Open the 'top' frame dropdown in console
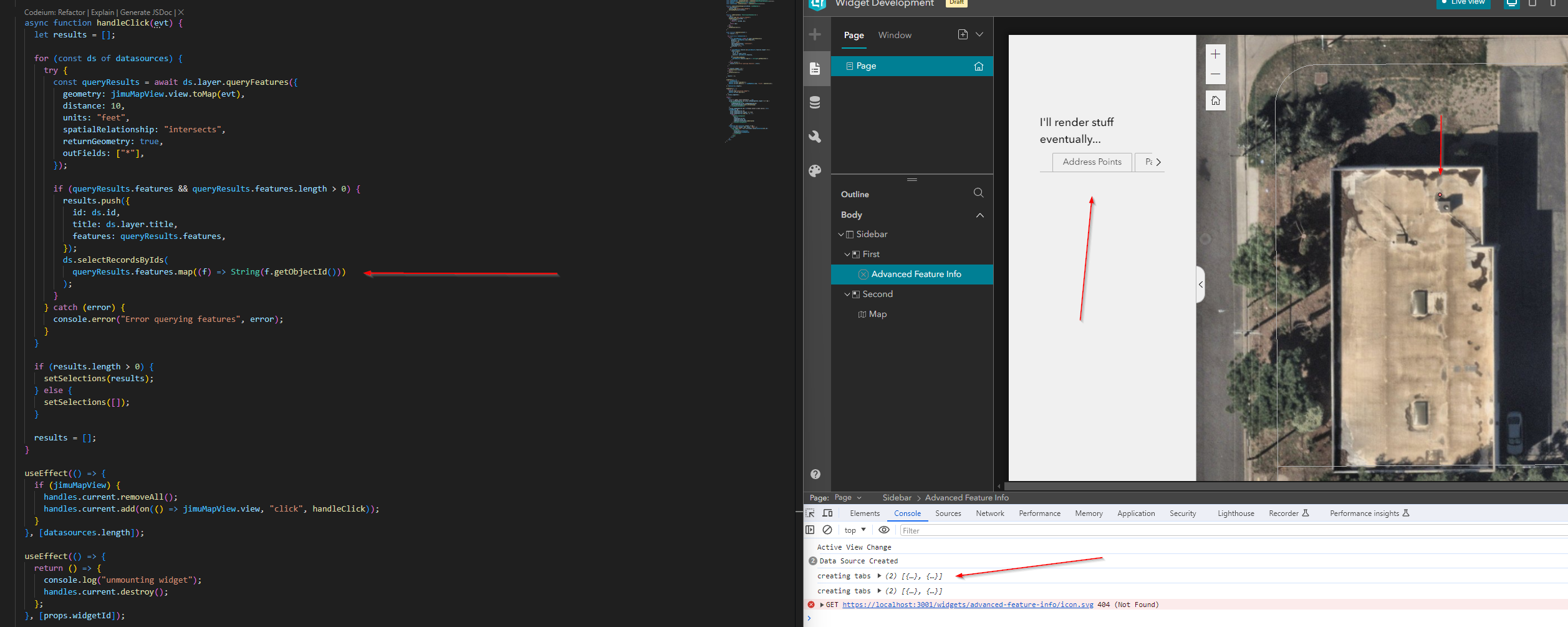Screen dimensions: 1568x627 pos(854,530)
